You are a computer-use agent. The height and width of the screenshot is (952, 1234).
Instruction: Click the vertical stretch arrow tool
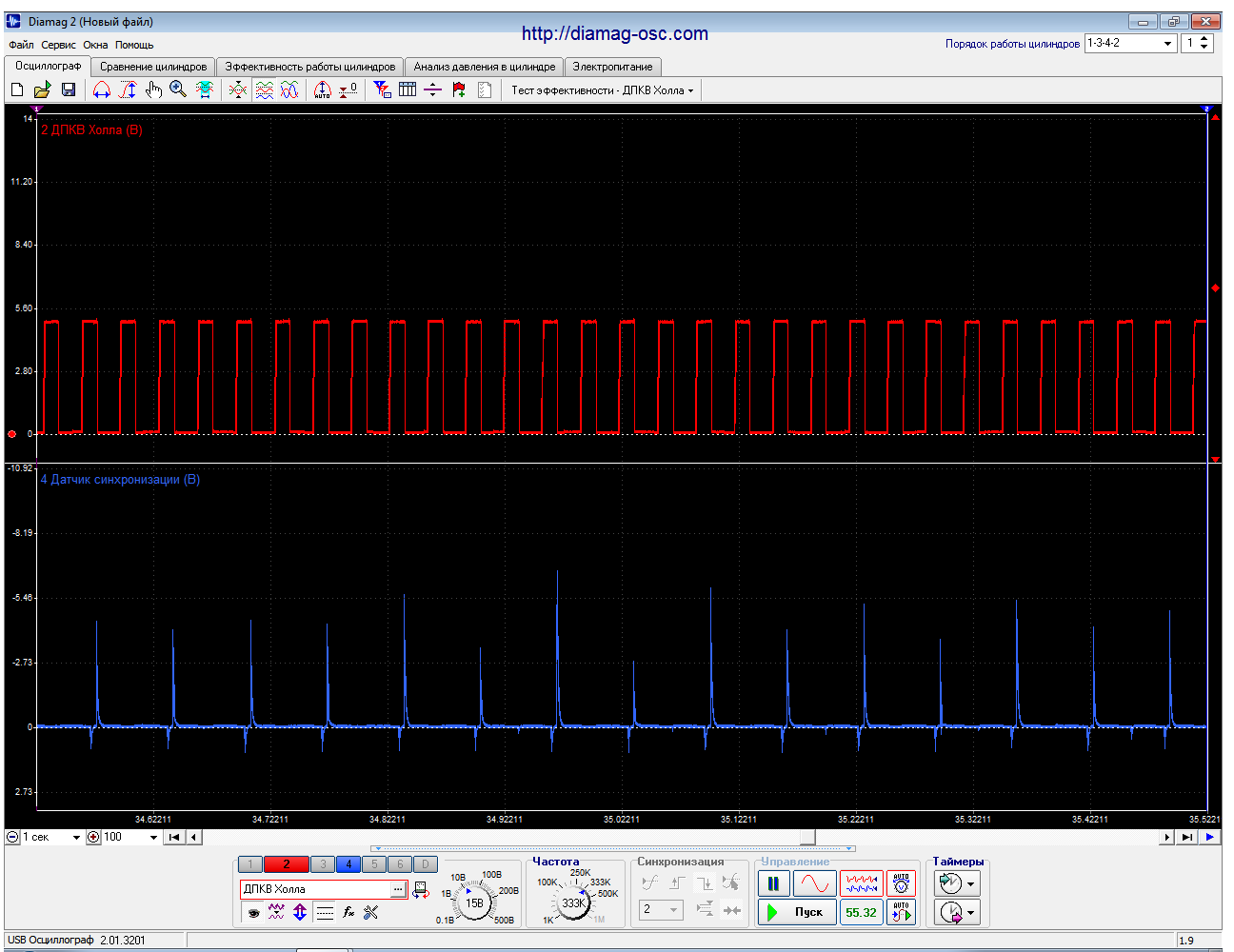click(128, 89)
